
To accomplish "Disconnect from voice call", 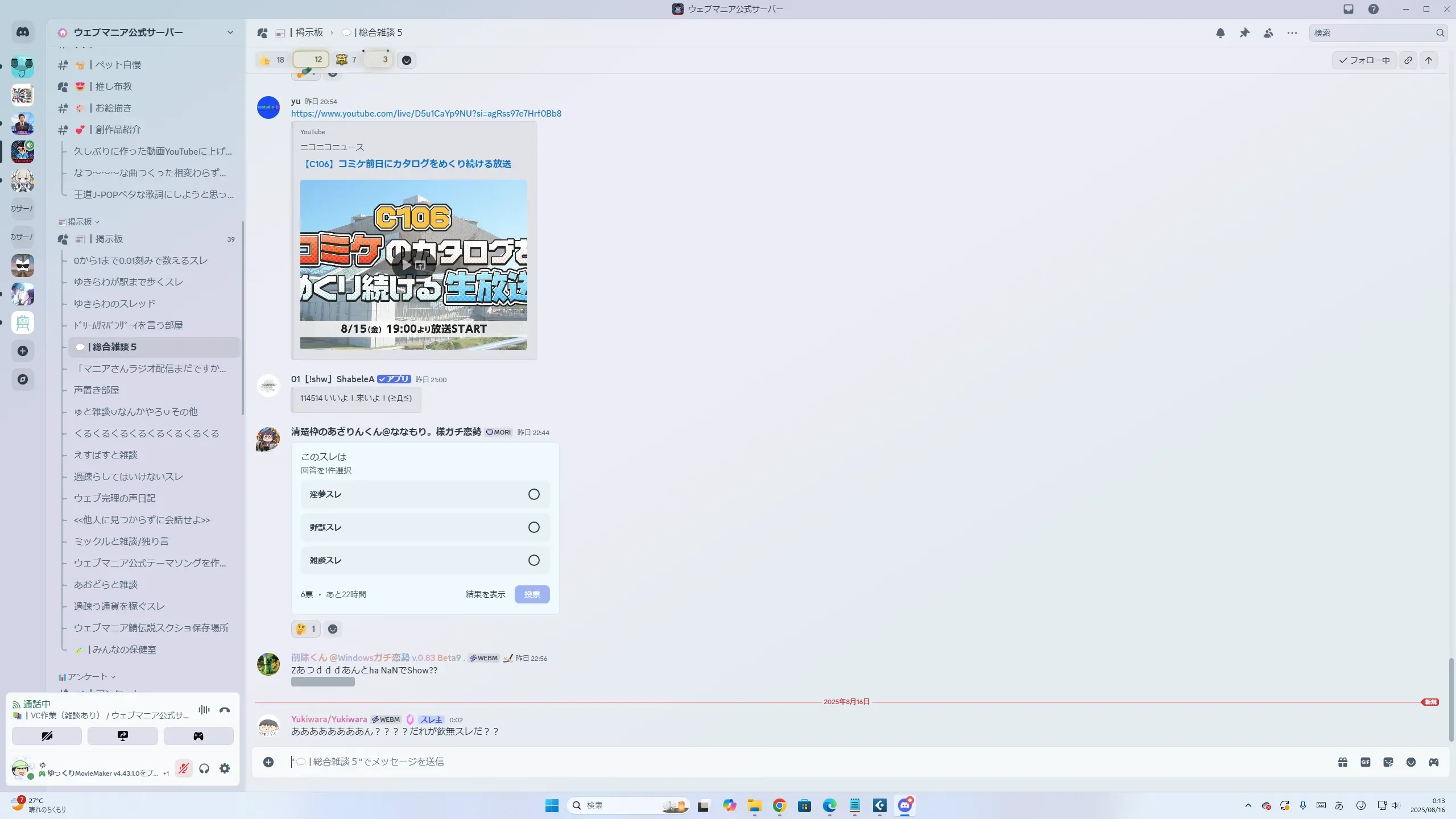I will [225, 710].
